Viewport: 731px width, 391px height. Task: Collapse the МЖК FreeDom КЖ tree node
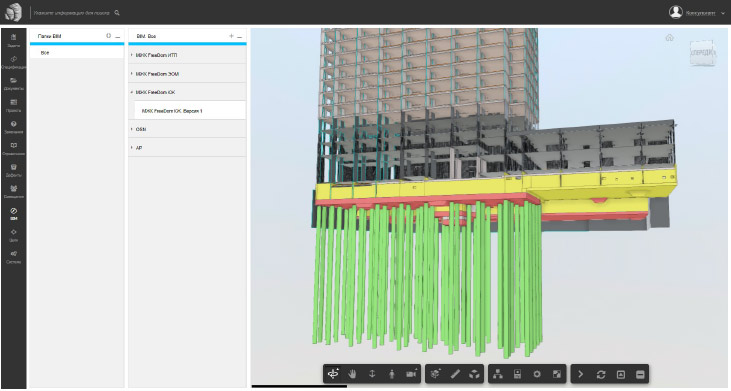click(x=131, y=92)
